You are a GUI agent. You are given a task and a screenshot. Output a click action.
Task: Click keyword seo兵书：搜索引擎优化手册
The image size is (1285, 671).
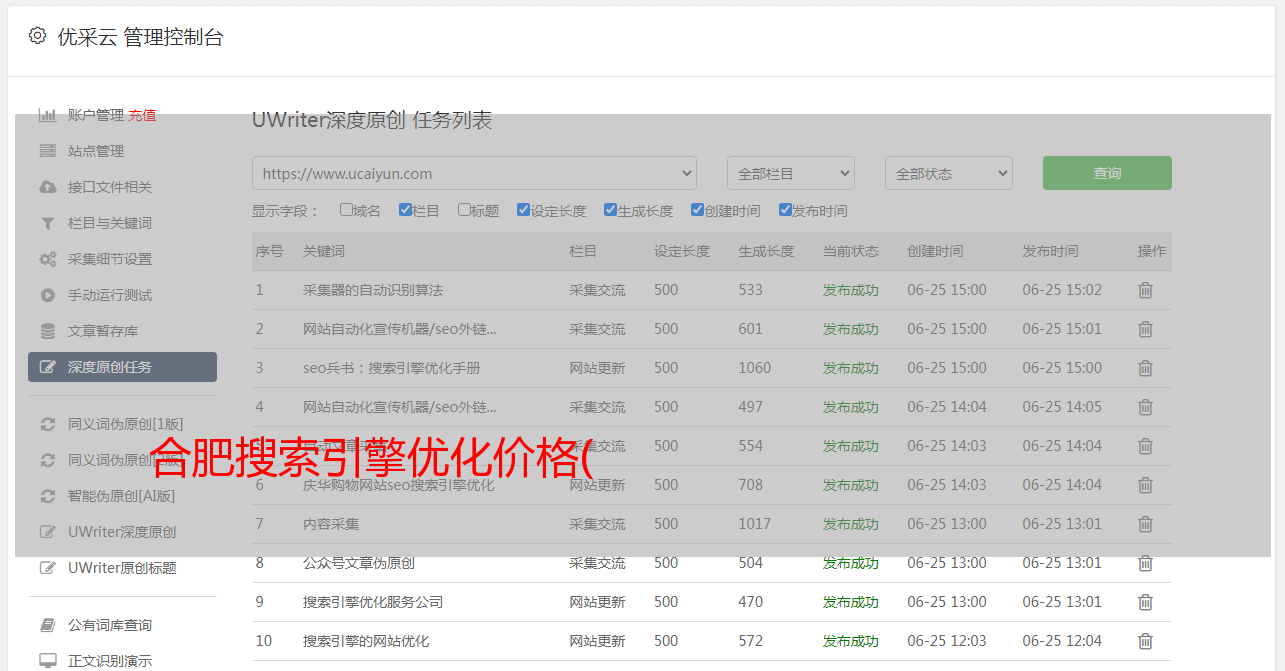392,368
